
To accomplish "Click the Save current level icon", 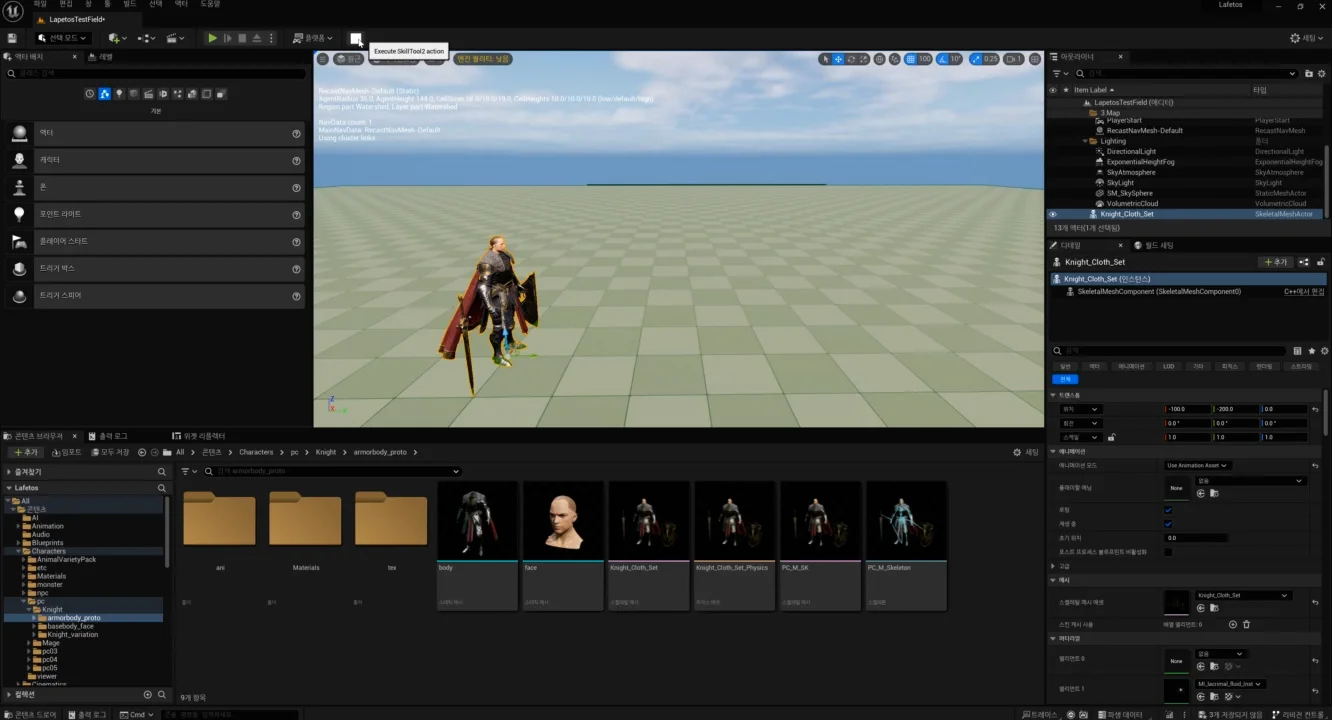I will 12,38.
